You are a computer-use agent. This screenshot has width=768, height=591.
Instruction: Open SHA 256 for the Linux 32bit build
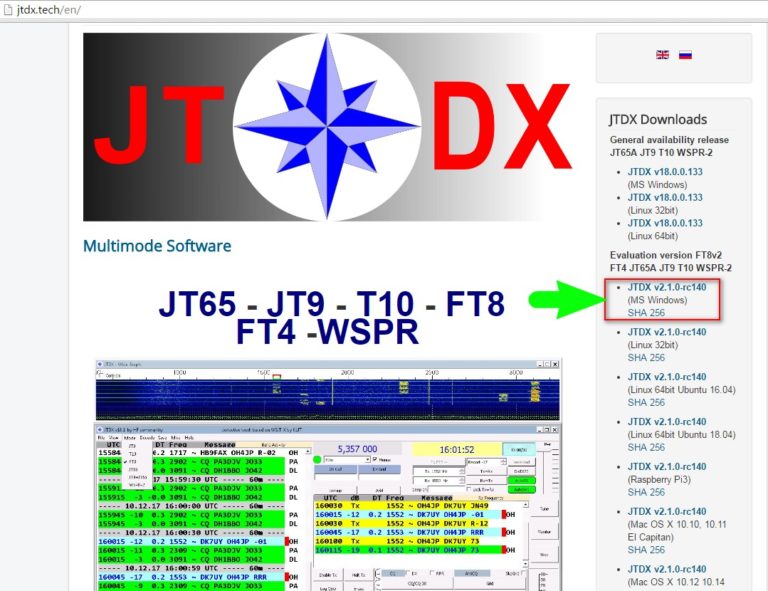(646, 357)
